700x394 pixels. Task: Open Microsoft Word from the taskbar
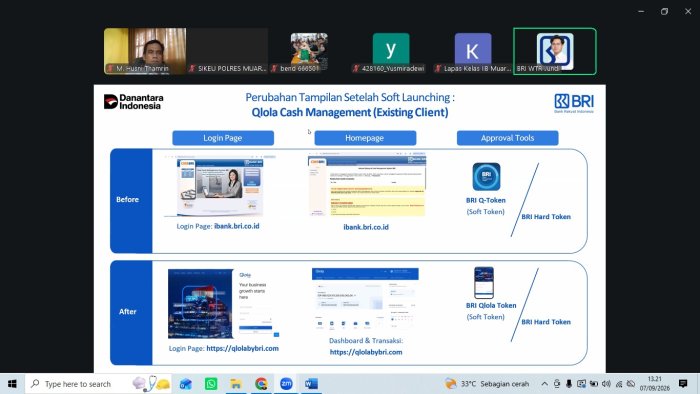point(311,384)
